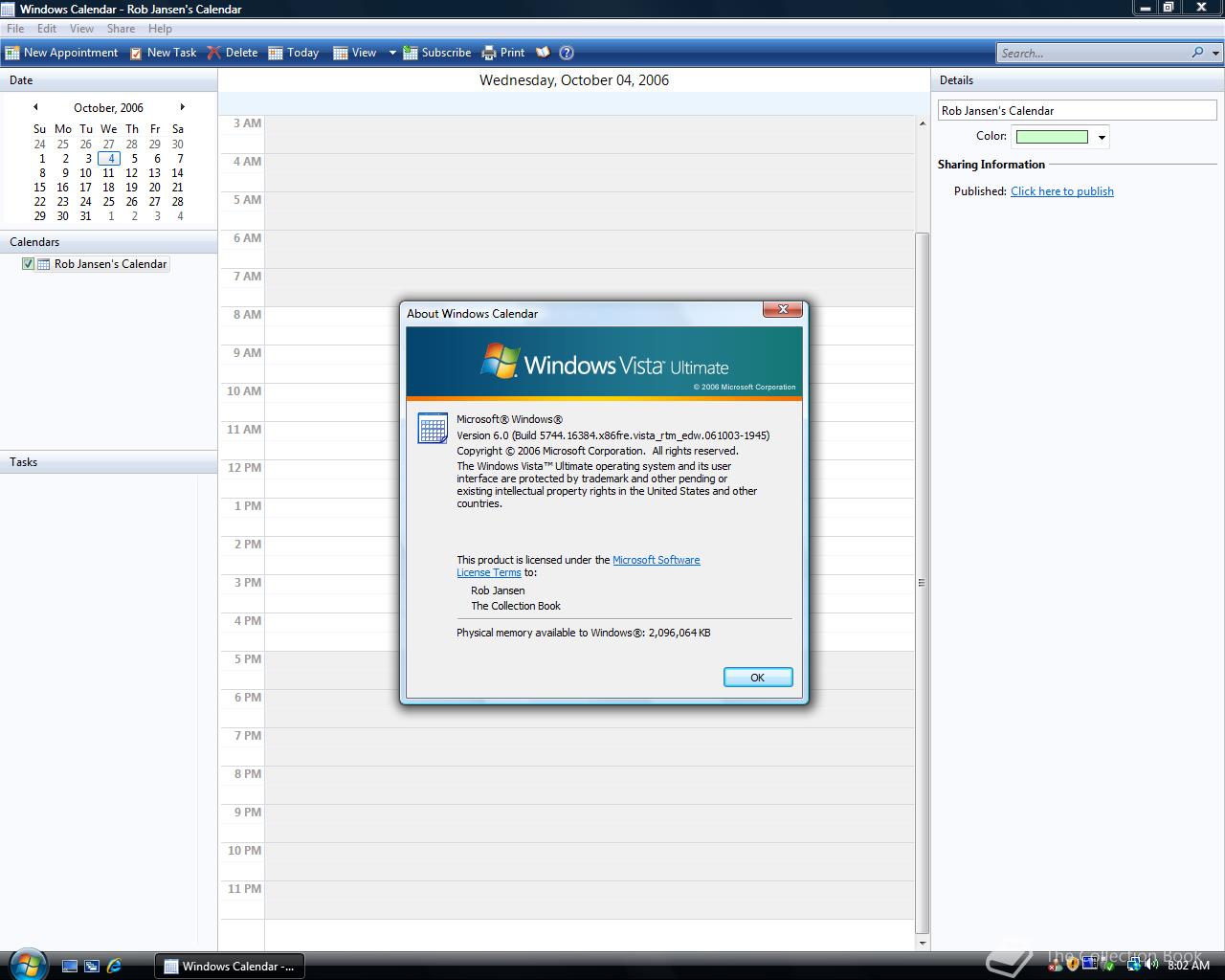Click Windows Calendar title bar icon
Screen dimensions: 1225x980
tap(9, 9)
